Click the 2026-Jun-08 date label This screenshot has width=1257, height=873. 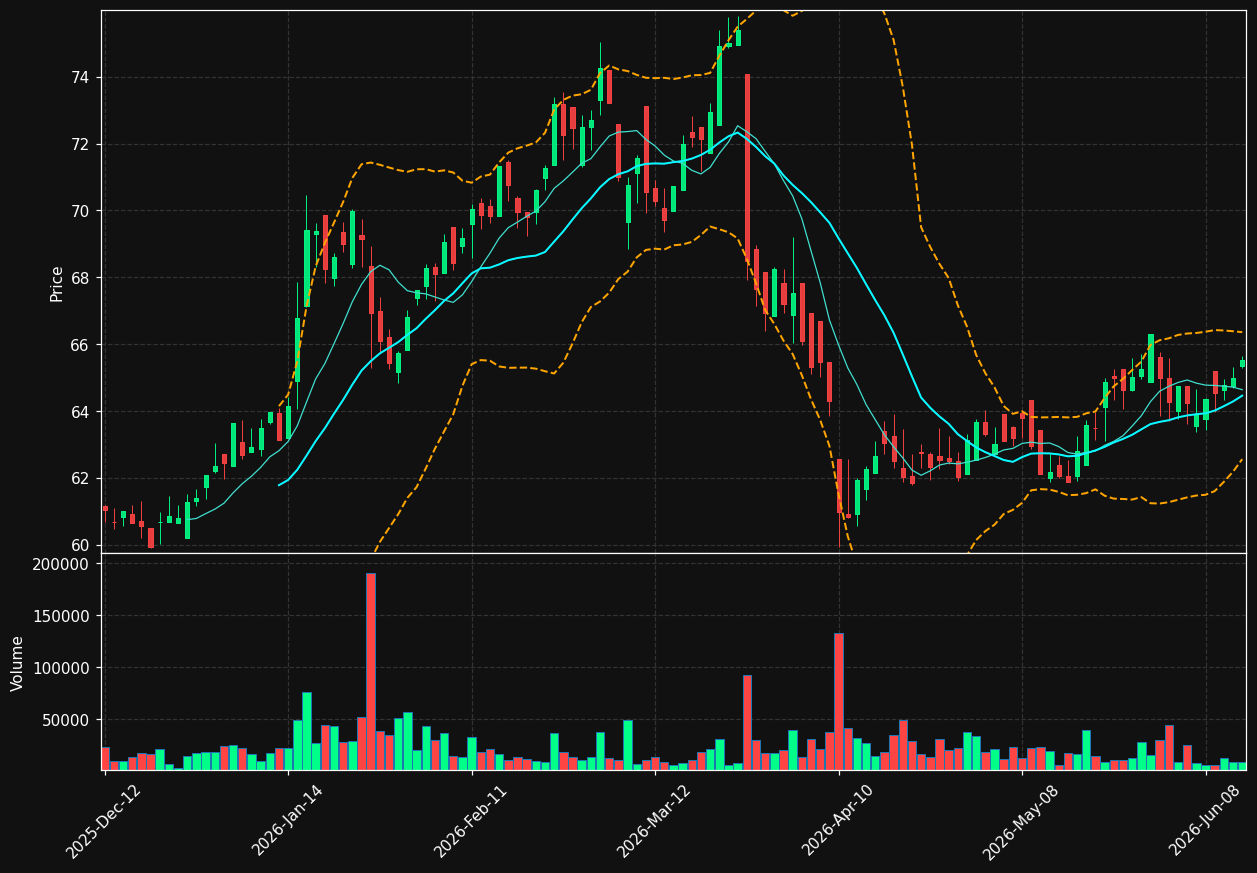1205,820
